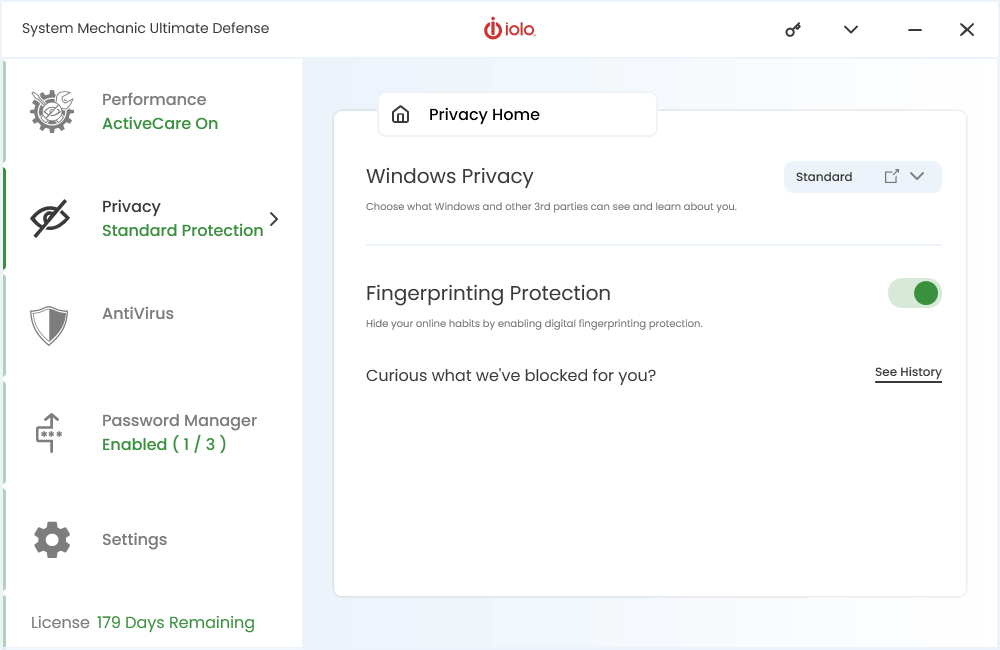Click the Privacy eye icon
The height and width of the screenshot is (650, 1000).
51,218
